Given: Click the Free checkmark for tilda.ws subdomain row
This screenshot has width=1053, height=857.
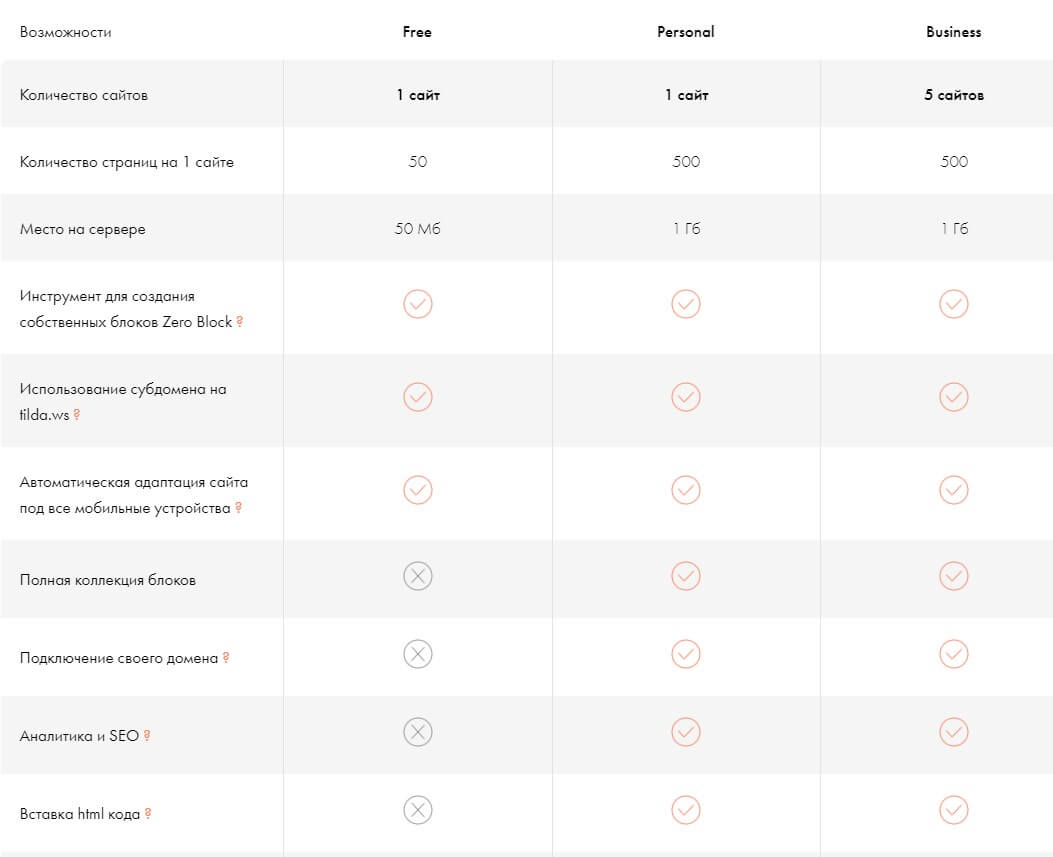Looking at the screenshot, I should click(418, 397).
